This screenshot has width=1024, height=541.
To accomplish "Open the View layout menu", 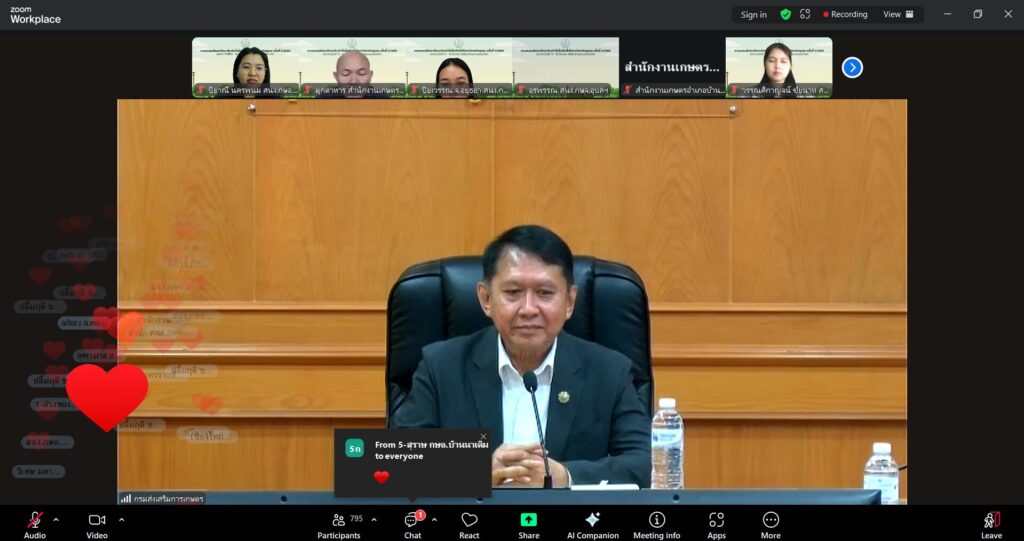I will click(897, 15).
